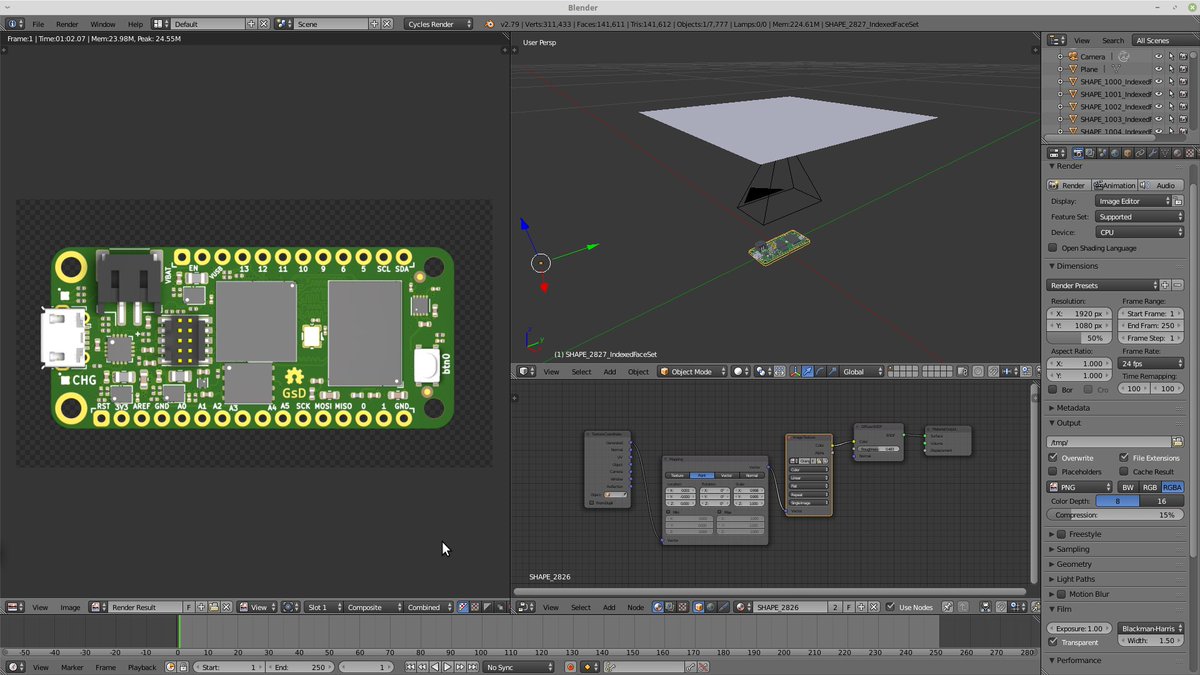Click the 3D viewport editor-type cube icon
Screen dimensions: 1200x675
527,372
